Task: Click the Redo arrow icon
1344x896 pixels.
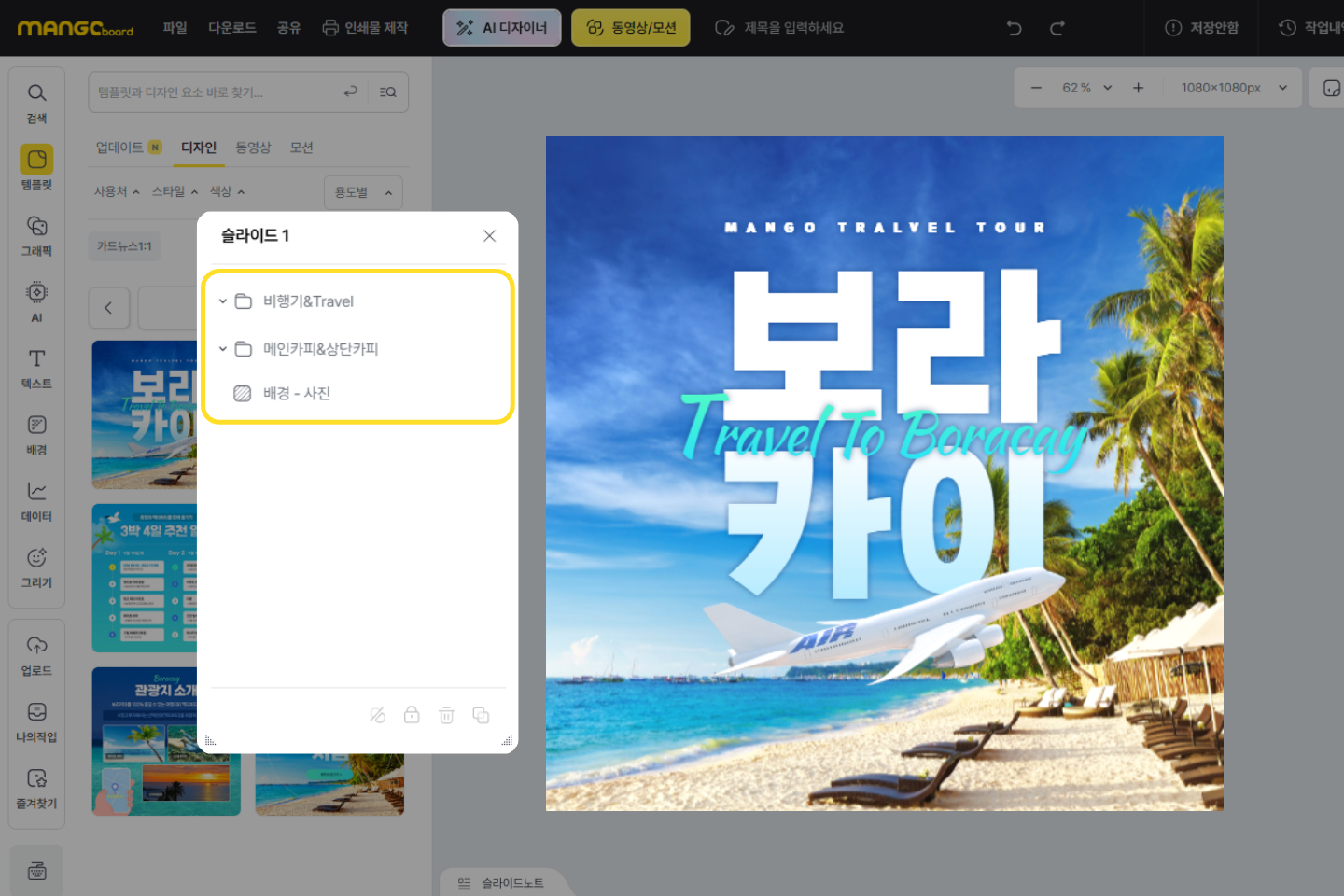Action: [x=1057, y=28]
